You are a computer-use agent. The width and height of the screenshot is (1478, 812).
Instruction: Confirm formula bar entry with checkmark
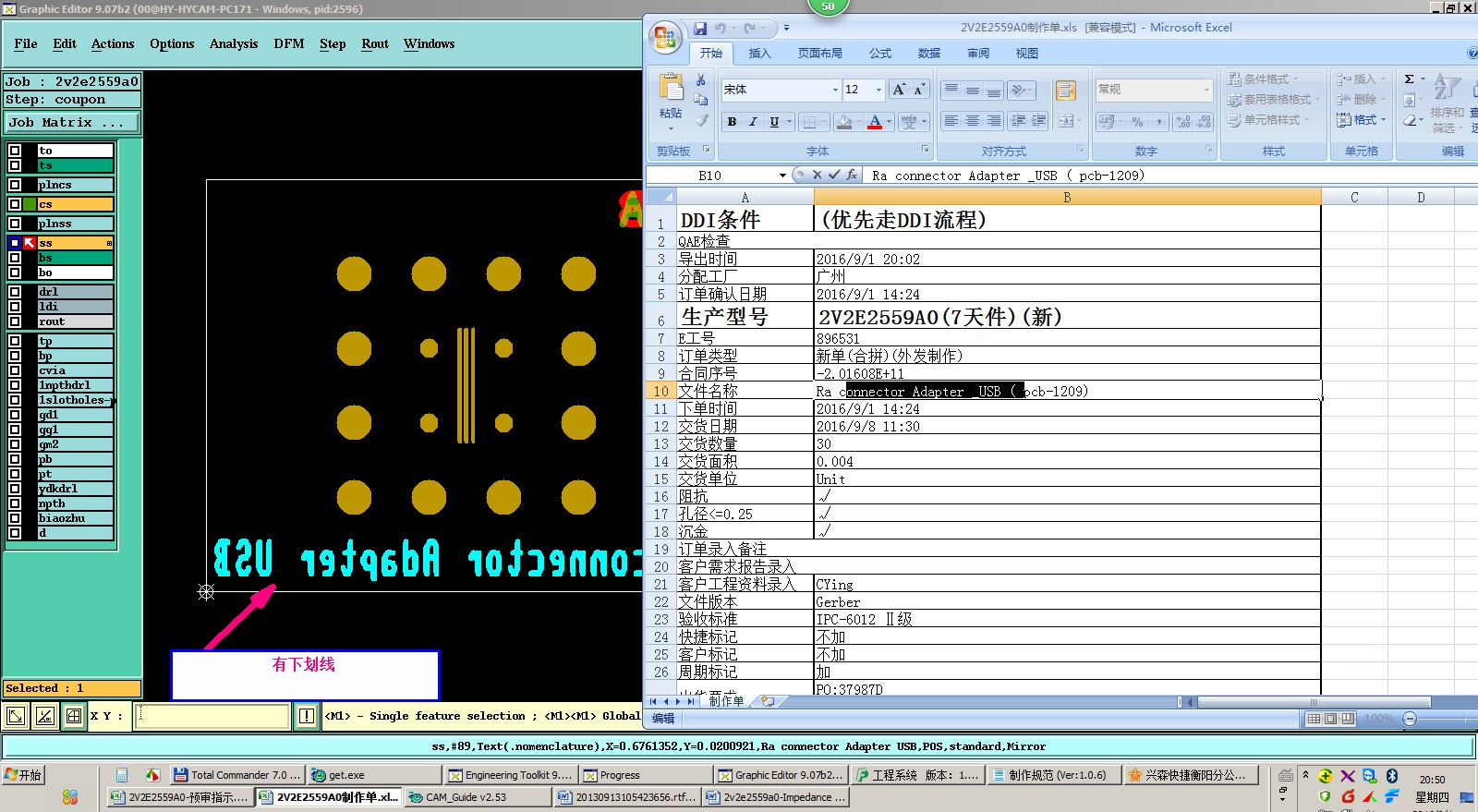[834, 175]
